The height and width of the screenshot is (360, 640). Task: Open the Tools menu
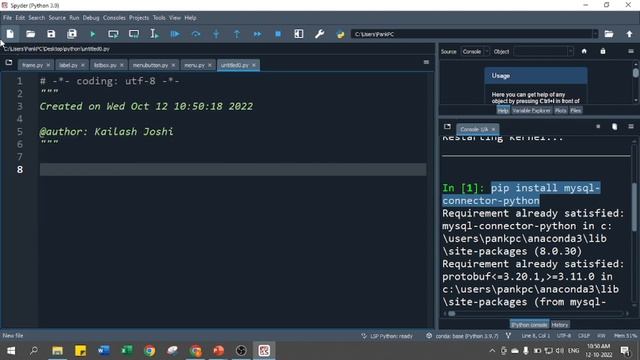click(x=159, y=18)
